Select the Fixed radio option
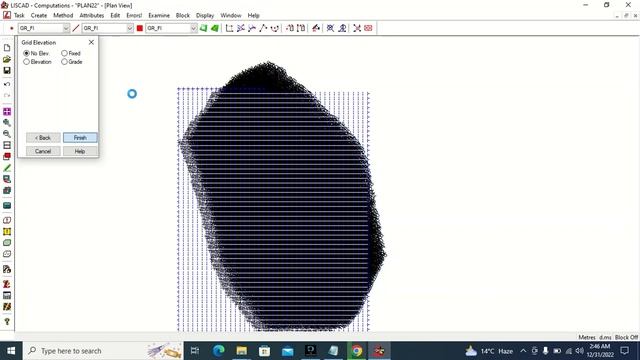Viewport: 640px width, 360px height. coord(64,53)
